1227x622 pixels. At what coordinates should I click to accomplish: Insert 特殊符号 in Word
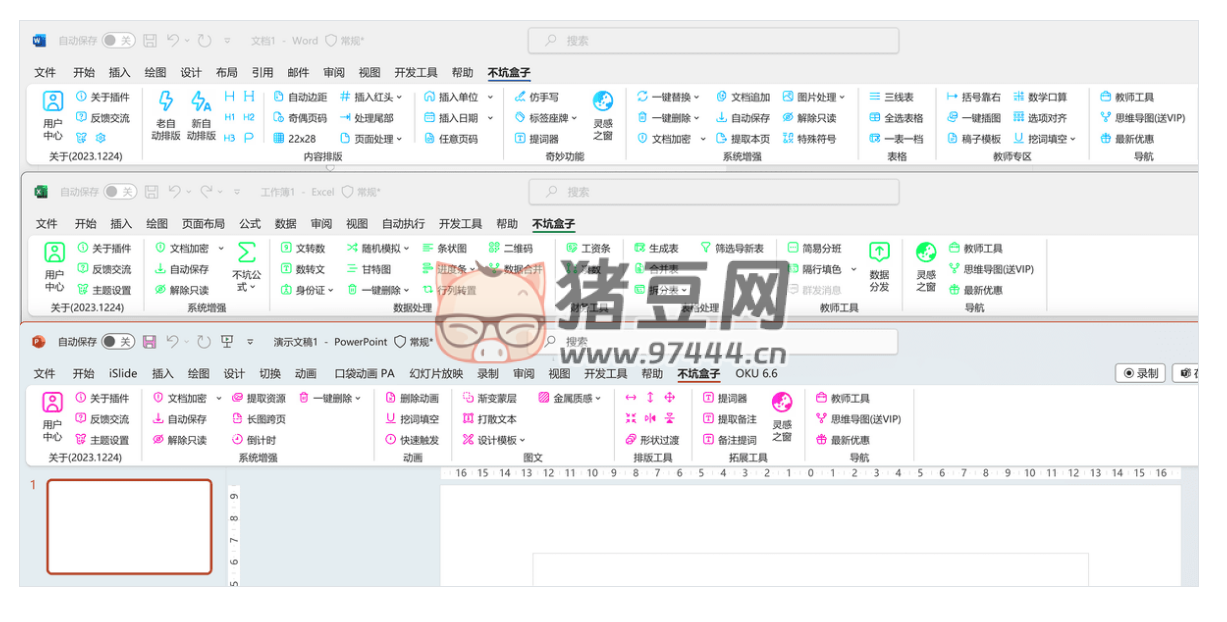tap(809, 139)
